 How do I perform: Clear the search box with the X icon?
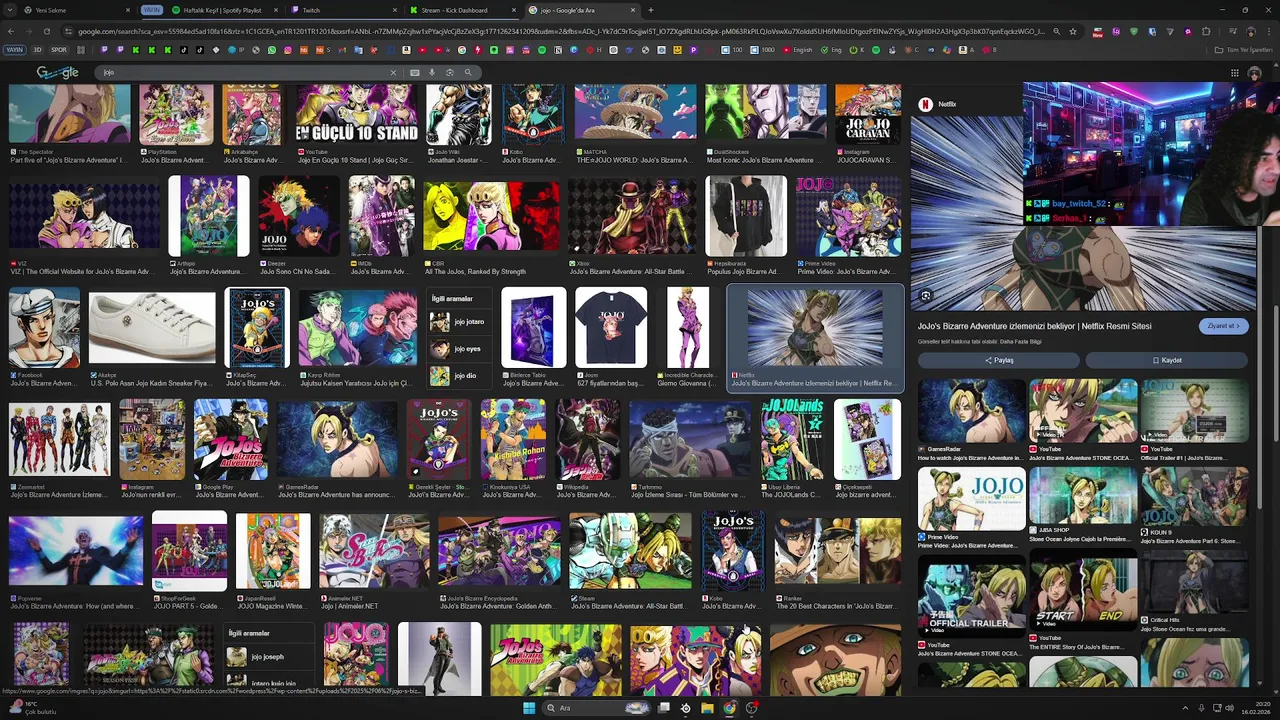coord(393,72)
